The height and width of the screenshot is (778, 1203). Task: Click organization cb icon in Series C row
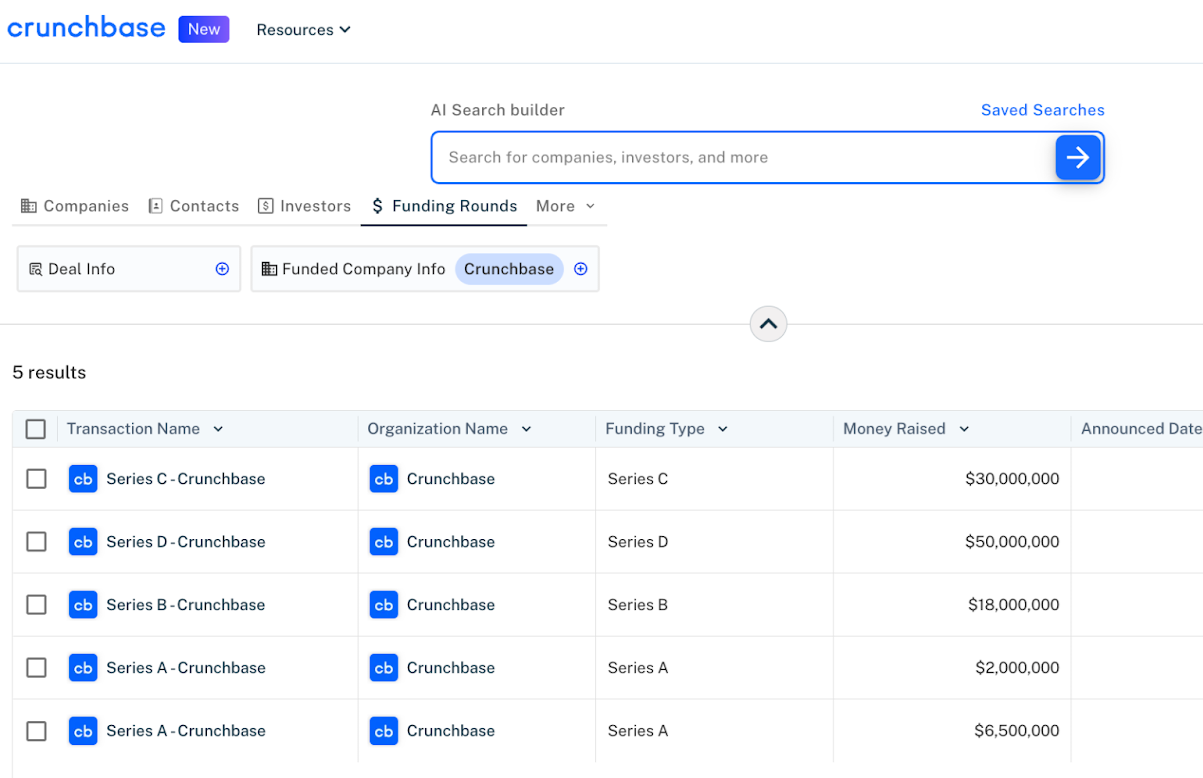[x=384, y=479]
